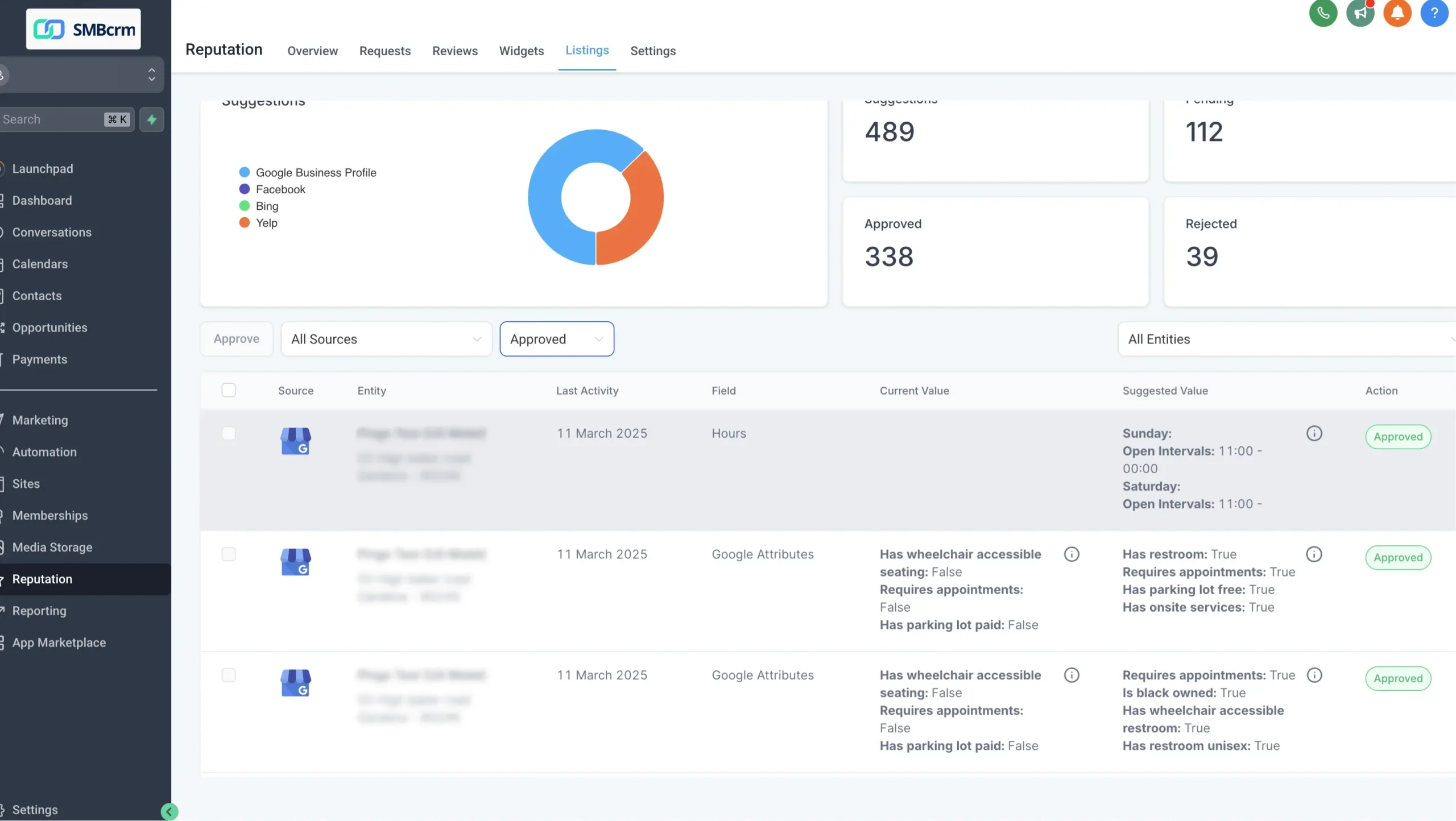Screen dimensions: 1456x821
Task: Click the green lightning quick-action icon
Action: point(152,119)
